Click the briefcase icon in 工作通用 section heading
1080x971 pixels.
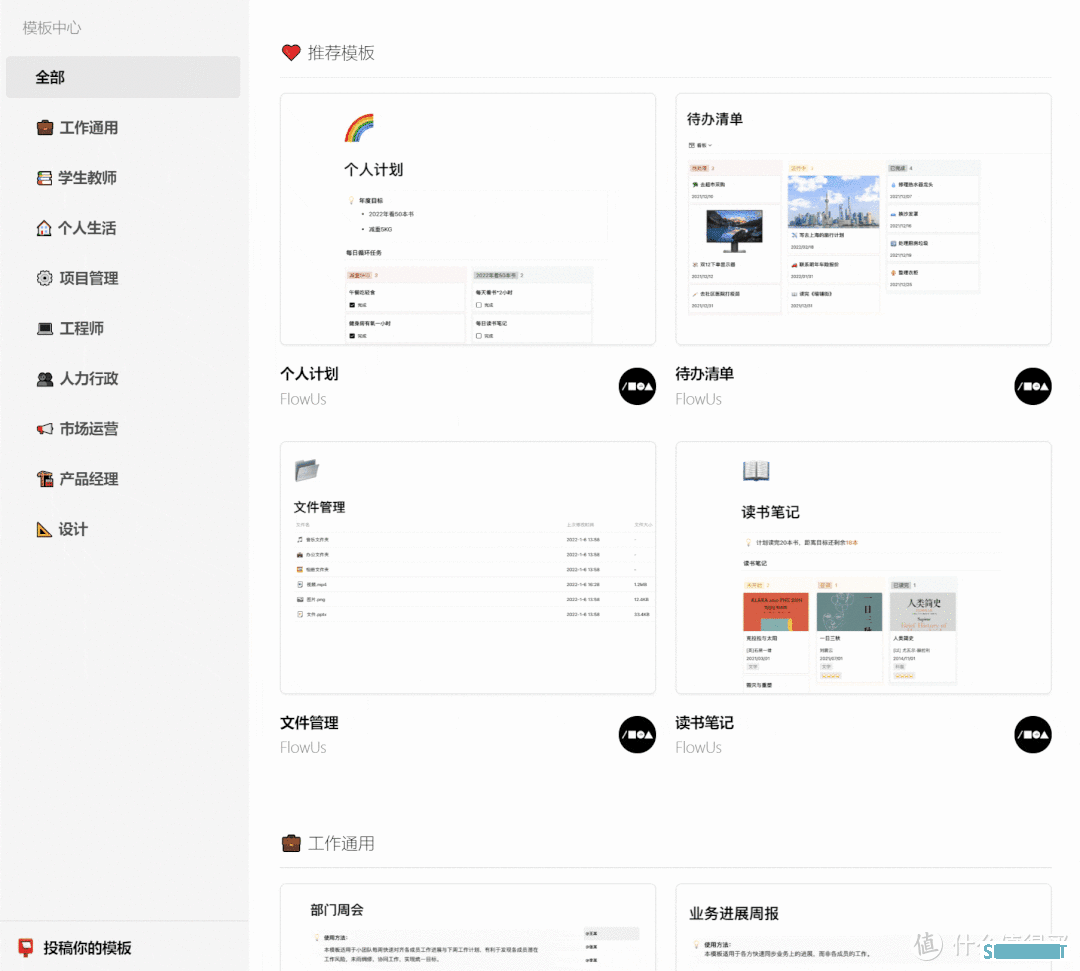pyautogui.click(x=291, y=843)
